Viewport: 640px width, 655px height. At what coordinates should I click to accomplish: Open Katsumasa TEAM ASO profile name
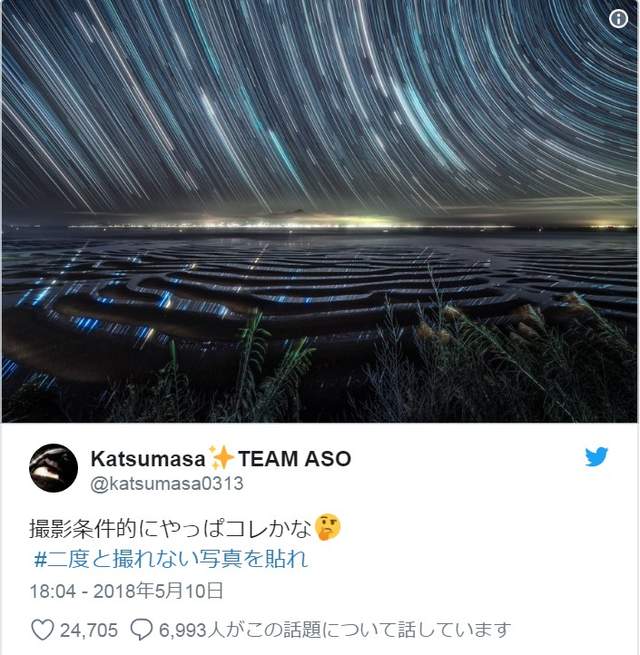tap(221, 458)
